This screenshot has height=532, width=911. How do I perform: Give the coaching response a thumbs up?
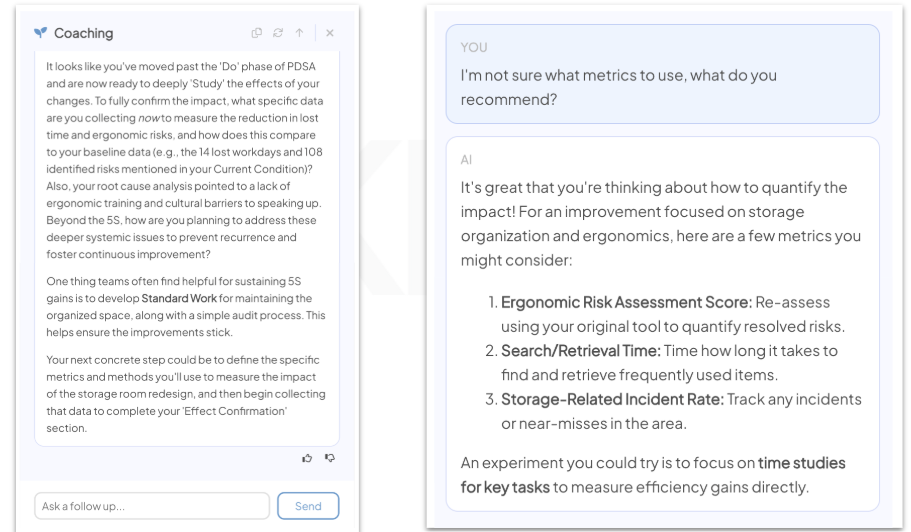(x=307, y=458)
